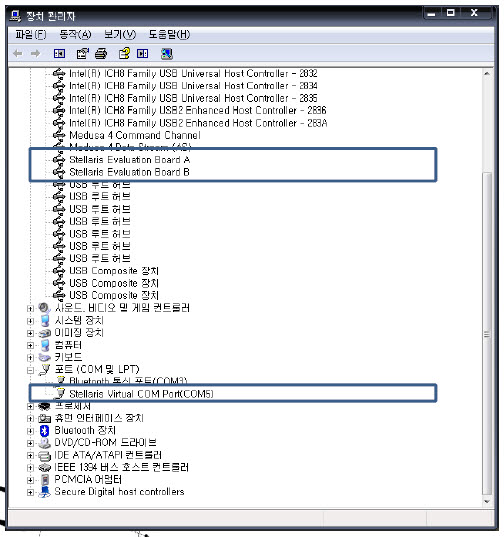Expand the Secure Digital host controllers node
504x537 pixels.
(x=30, y=492)
